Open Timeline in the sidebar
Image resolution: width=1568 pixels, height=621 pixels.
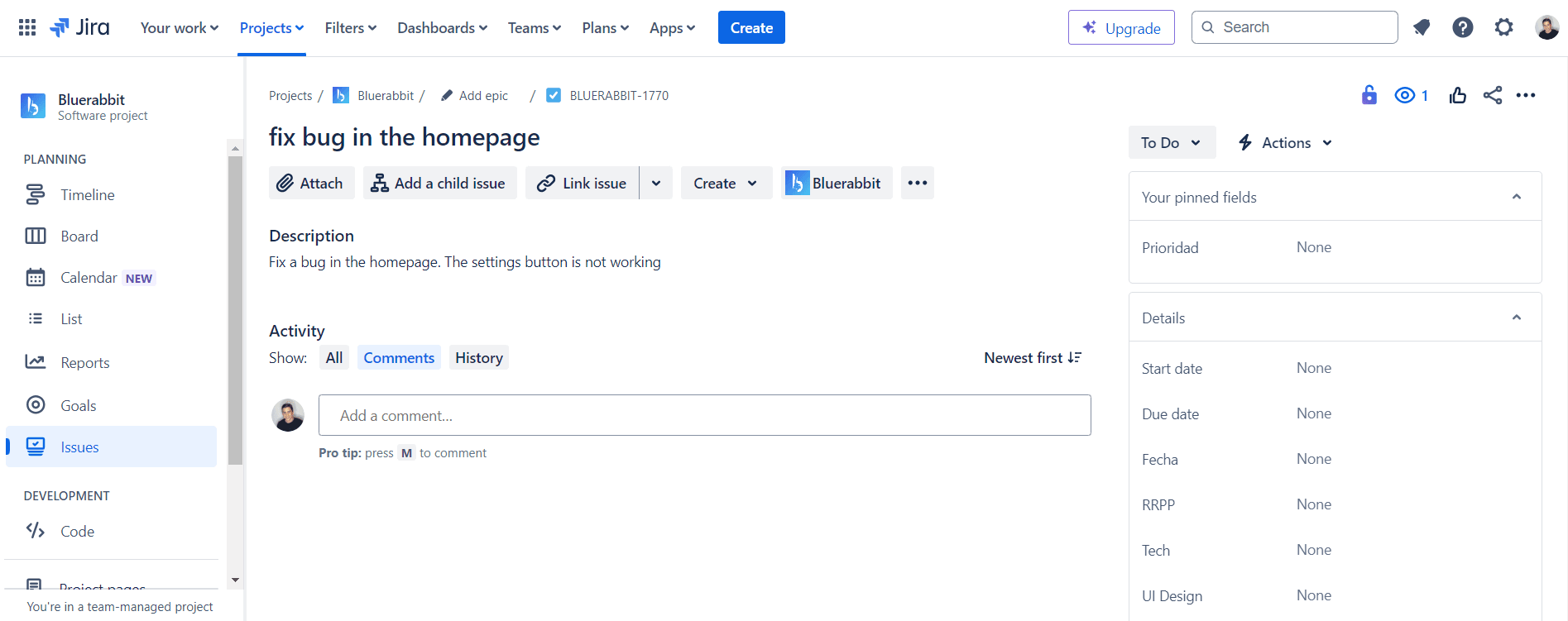pos(111,195)
